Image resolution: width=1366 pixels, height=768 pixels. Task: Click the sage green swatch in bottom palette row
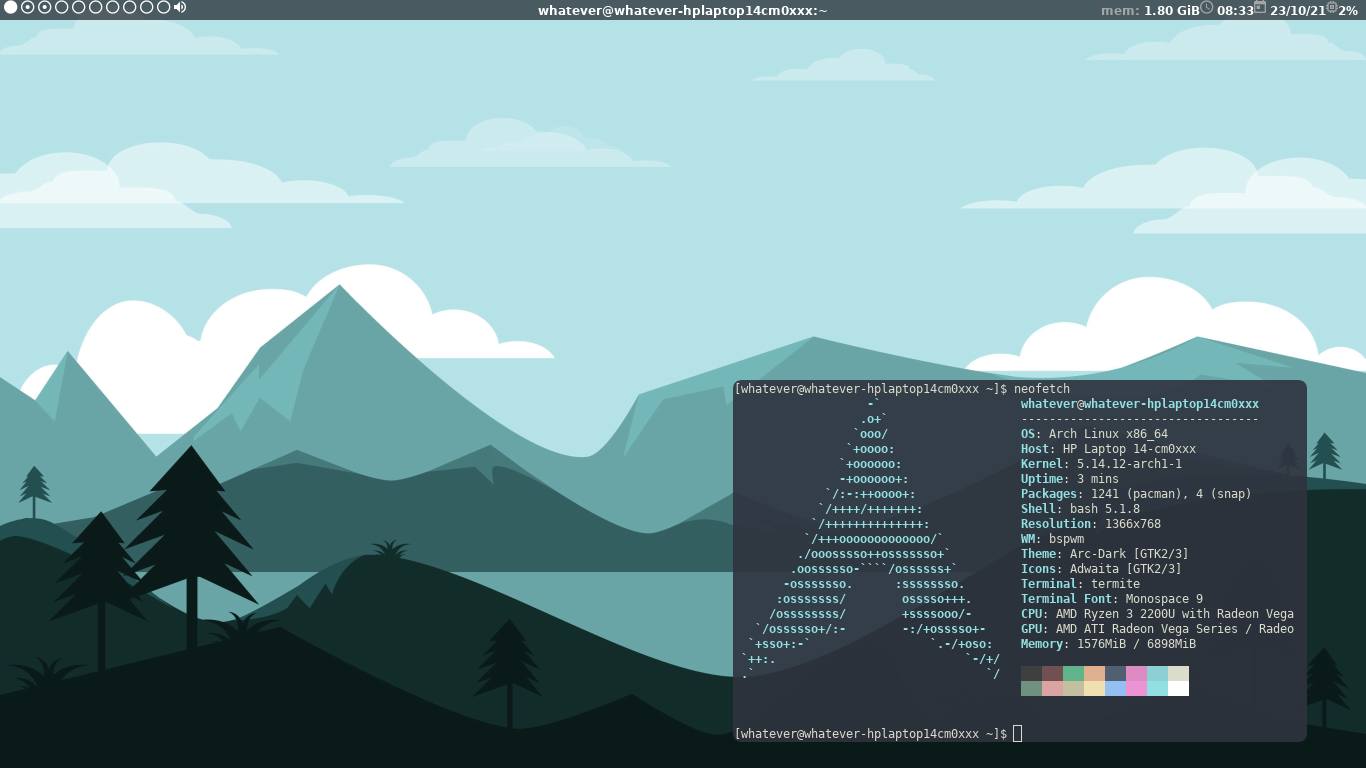click(x=1031, y=688)
